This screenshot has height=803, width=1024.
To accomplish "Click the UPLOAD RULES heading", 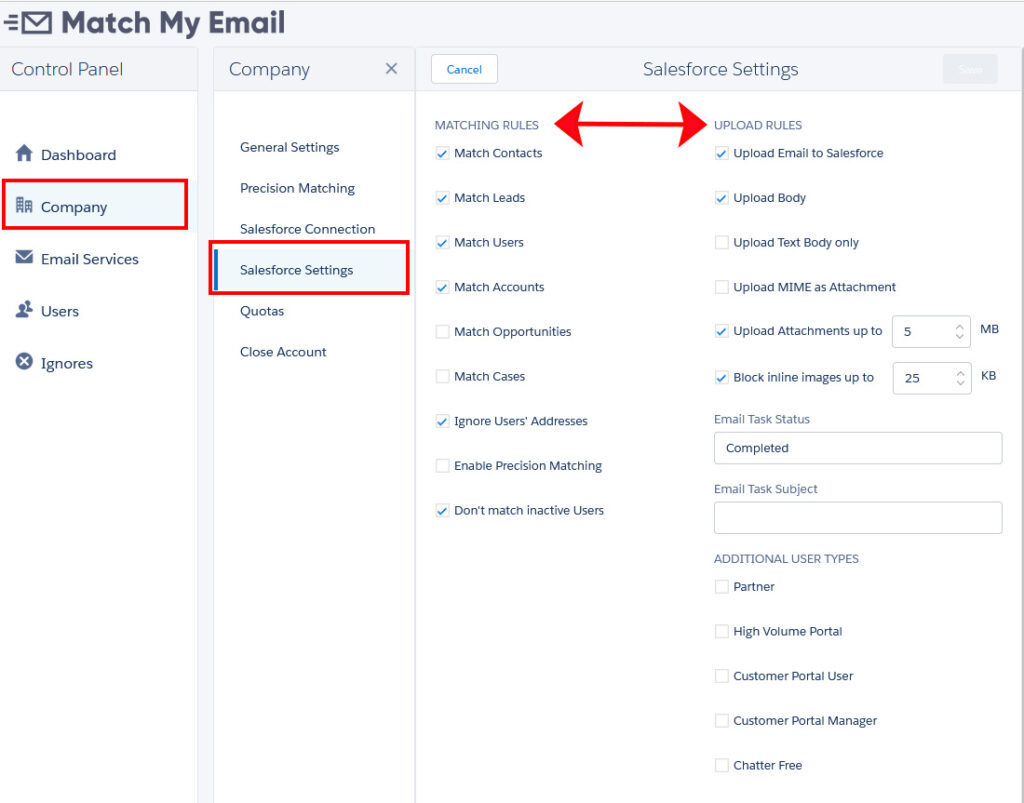I will pos(758,125).
